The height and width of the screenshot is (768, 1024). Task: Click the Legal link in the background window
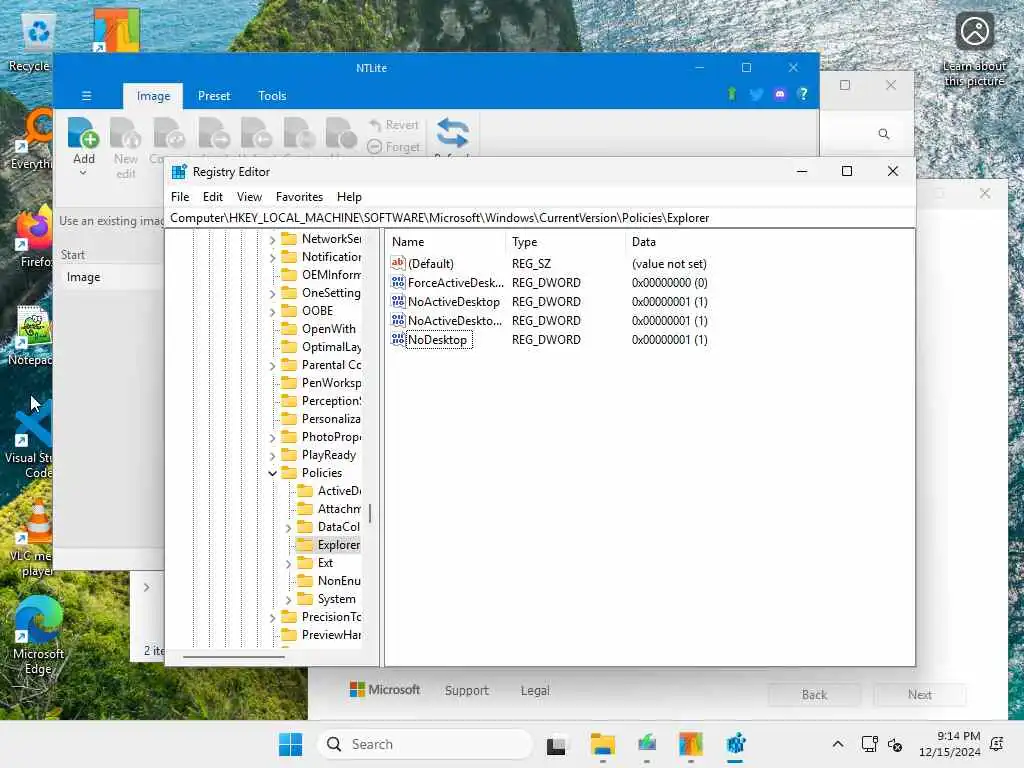coord(535,690)
